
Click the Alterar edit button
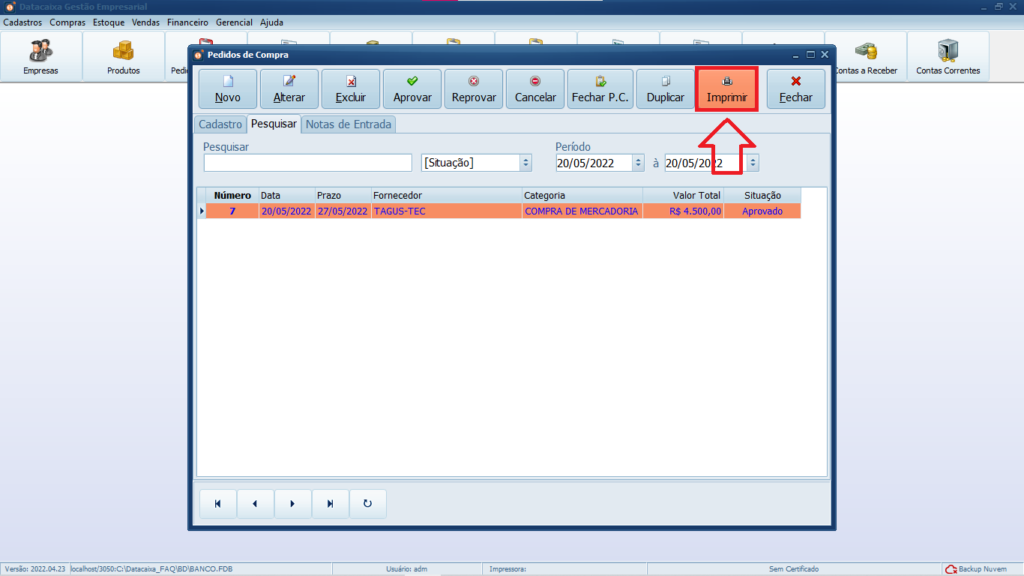pos(289,89)
